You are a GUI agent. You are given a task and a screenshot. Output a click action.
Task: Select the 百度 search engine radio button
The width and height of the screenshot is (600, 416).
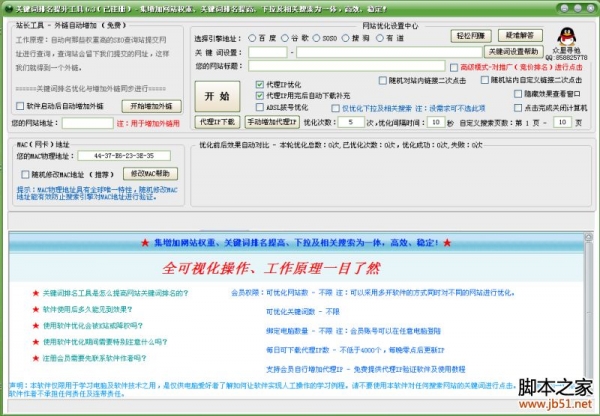tap(252, 38)
